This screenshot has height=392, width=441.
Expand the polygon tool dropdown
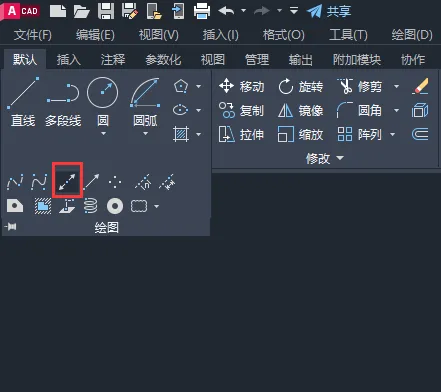(x=199, y=86)
